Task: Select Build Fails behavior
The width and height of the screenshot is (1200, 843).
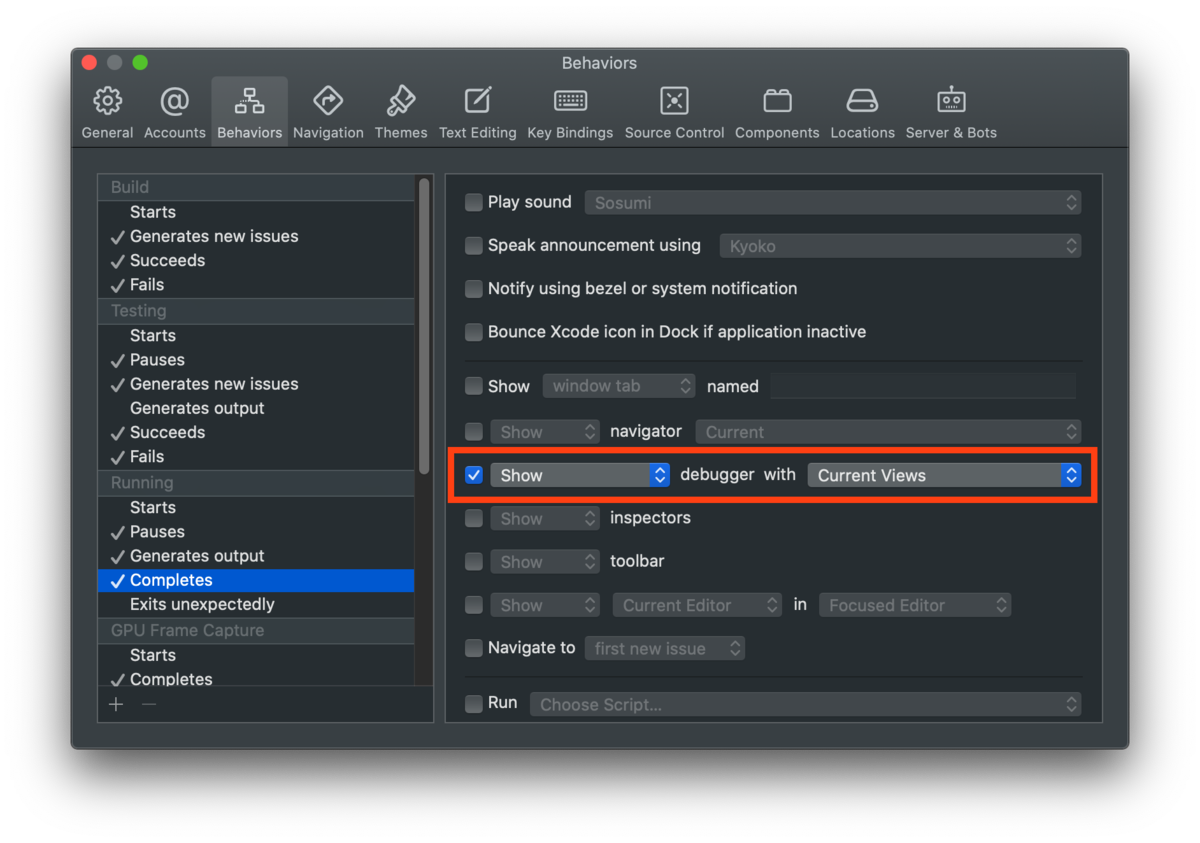Action: [256, 284]
